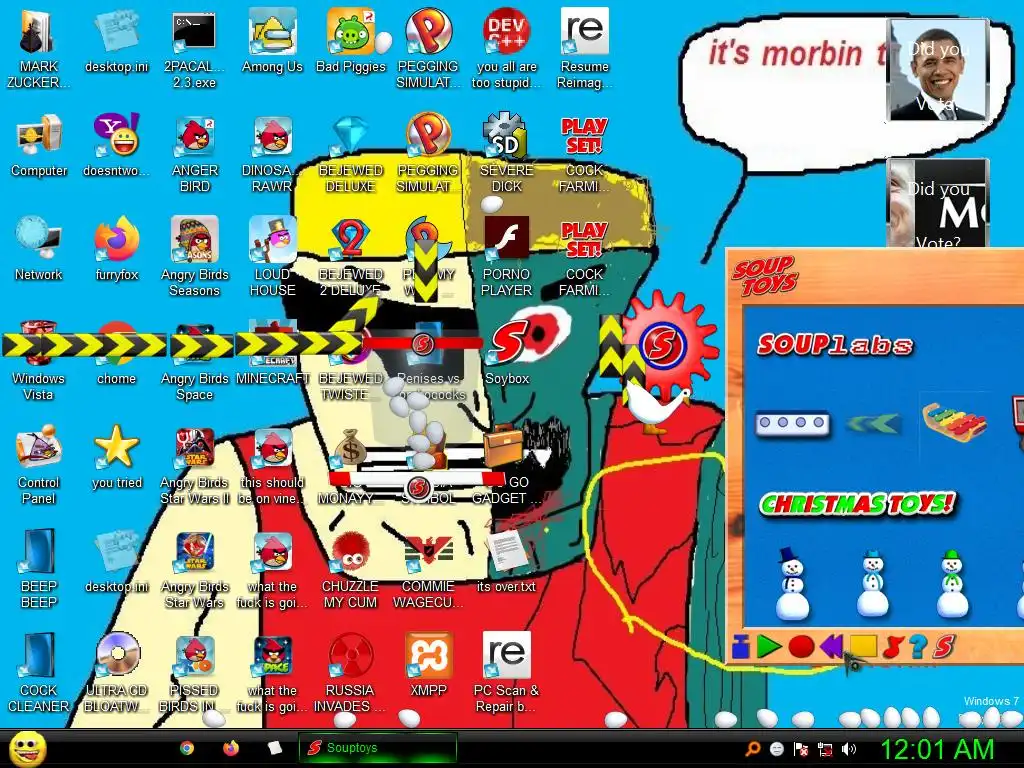The image size is (1024, 768).
Task: Open the PC Scan & Repair icon
Action: tap(507, 673)
